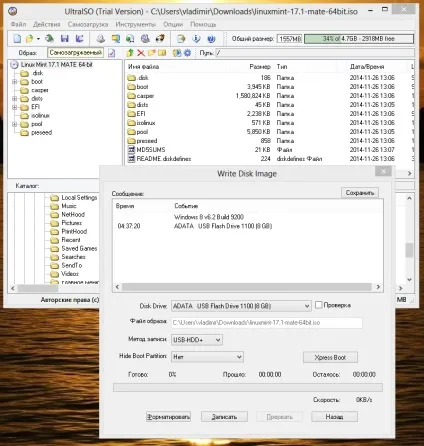The height and width of the screenshot is (446, 424).
Task: Click the Extract files toolbar icon
Action: (181, 39)
